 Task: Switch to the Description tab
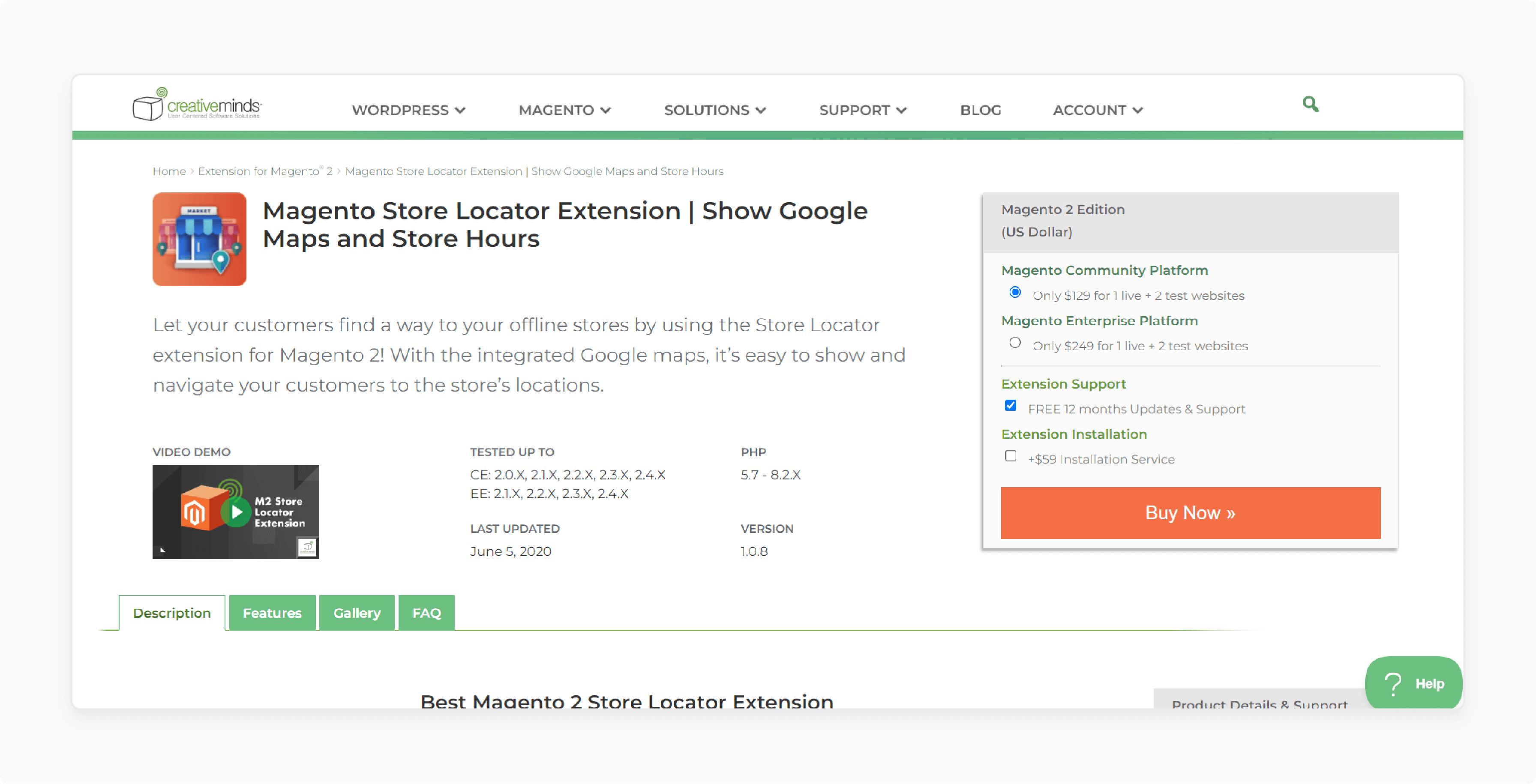point(172,613)
